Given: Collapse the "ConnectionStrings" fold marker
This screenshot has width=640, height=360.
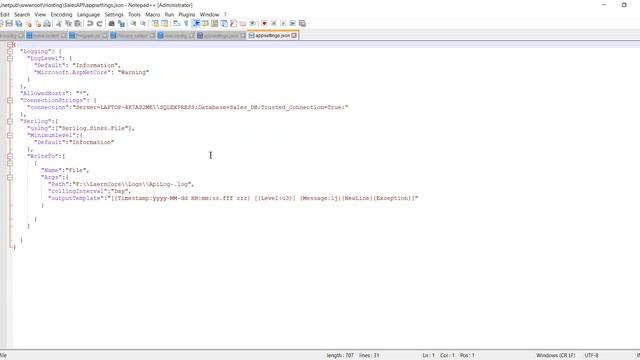Looking at the screenshot, I should click(x=10, y=100).
